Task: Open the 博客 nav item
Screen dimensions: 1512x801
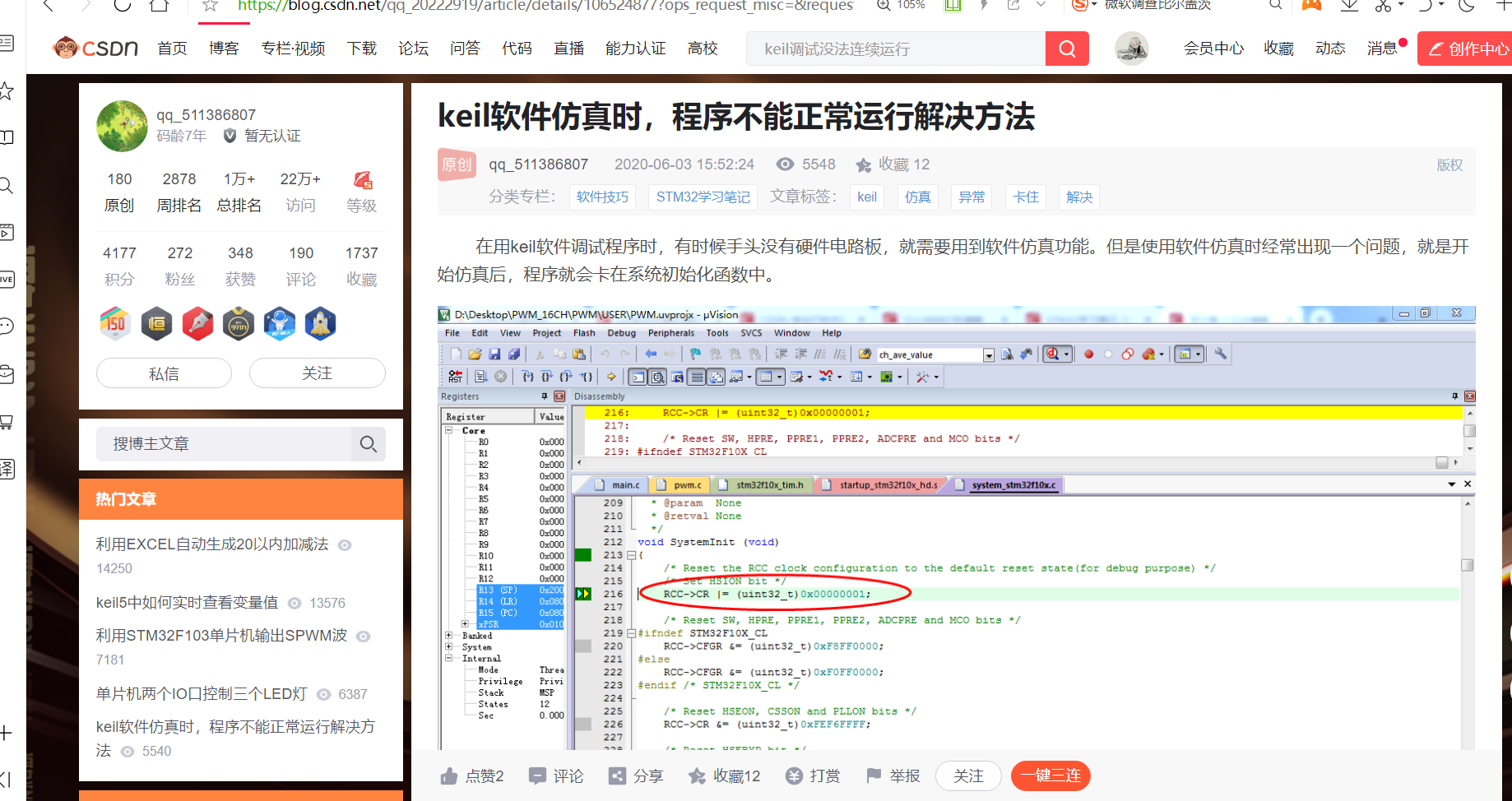Action: 224,49
